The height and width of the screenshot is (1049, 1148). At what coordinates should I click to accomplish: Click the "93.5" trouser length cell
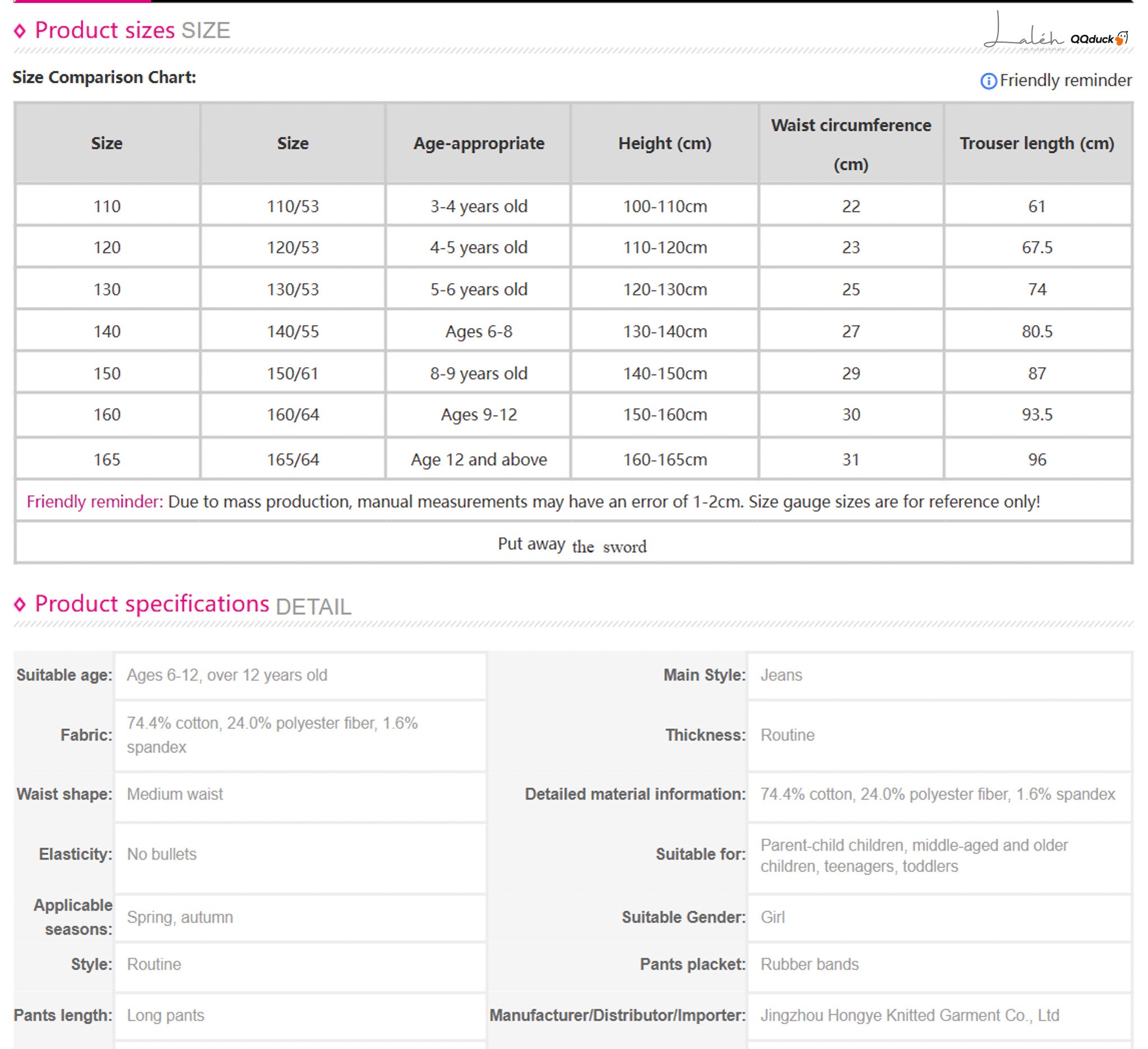(1036, 414)
